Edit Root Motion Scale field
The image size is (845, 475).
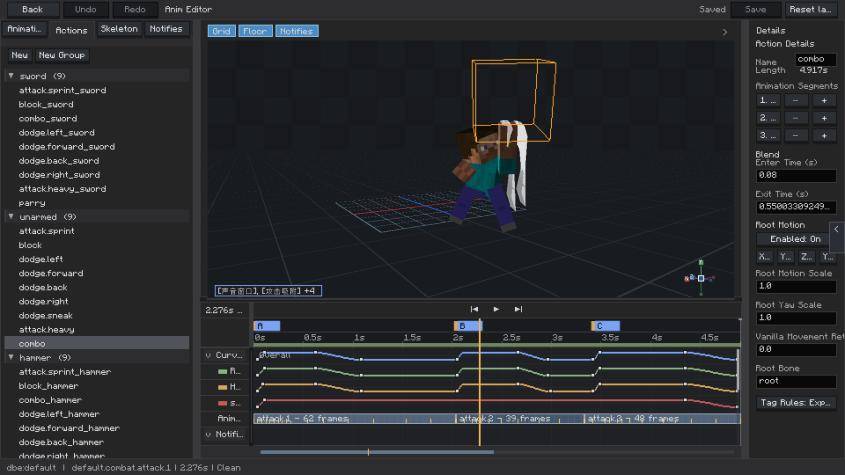click(796, 286)
